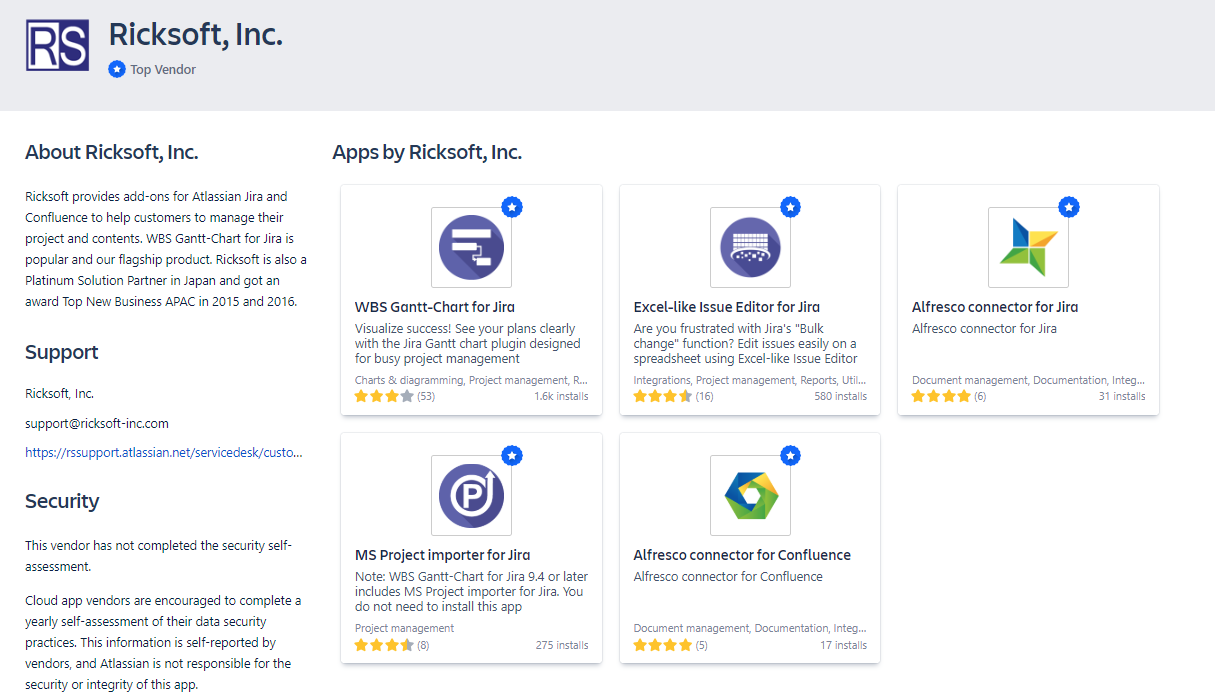Click the (8) review count
This screenshot has height=700, width=1215.
point(423,645)
